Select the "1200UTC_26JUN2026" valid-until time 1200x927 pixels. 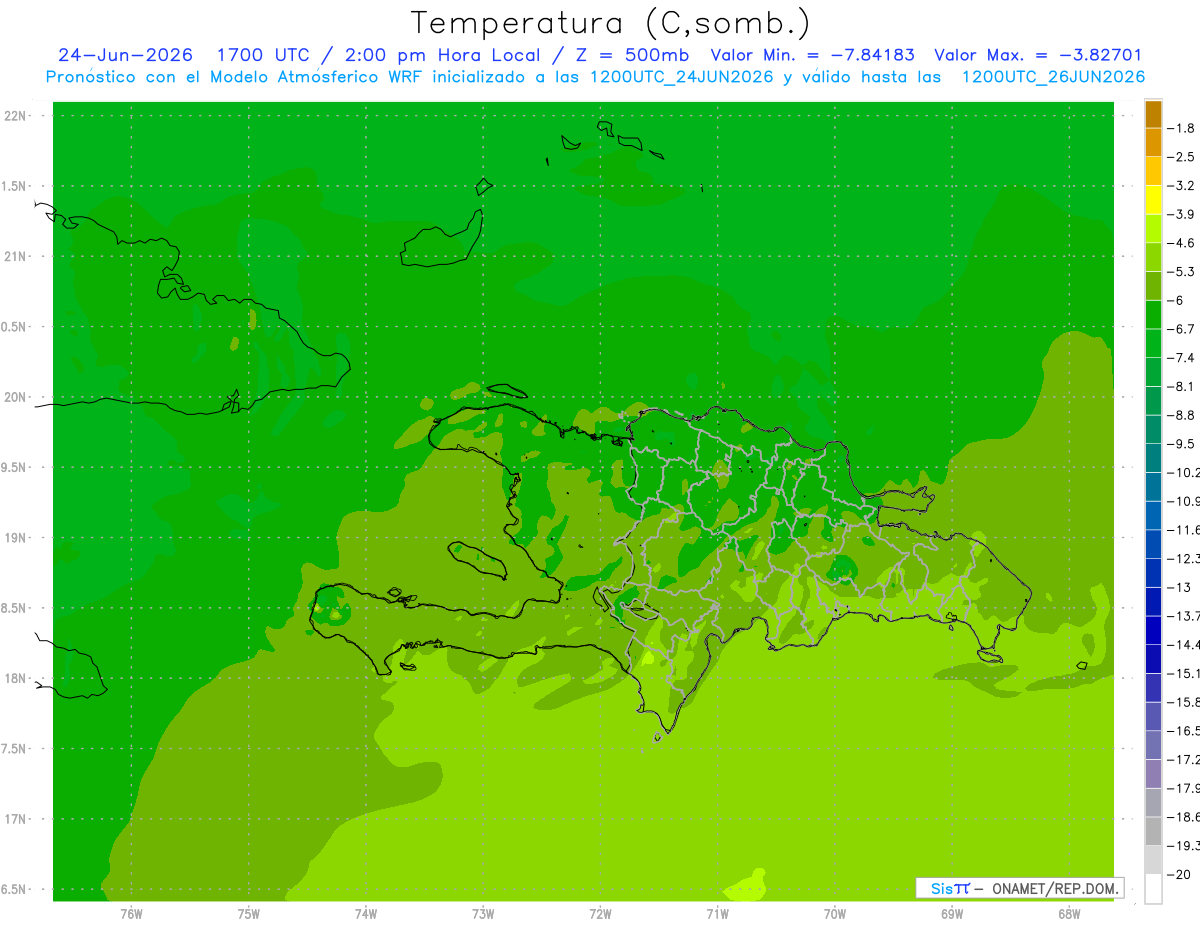[x=1053, y=77]
